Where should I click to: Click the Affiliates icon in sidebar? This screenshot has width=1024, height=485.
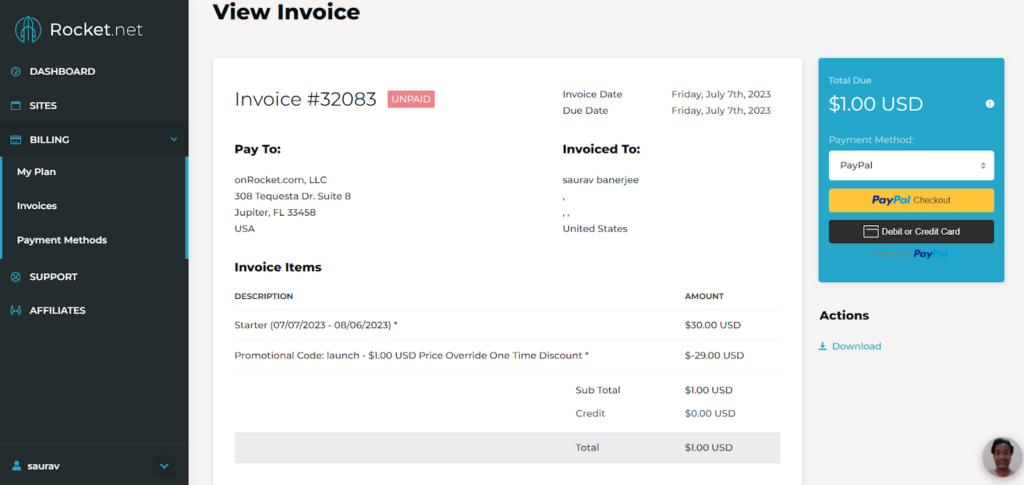16,311
